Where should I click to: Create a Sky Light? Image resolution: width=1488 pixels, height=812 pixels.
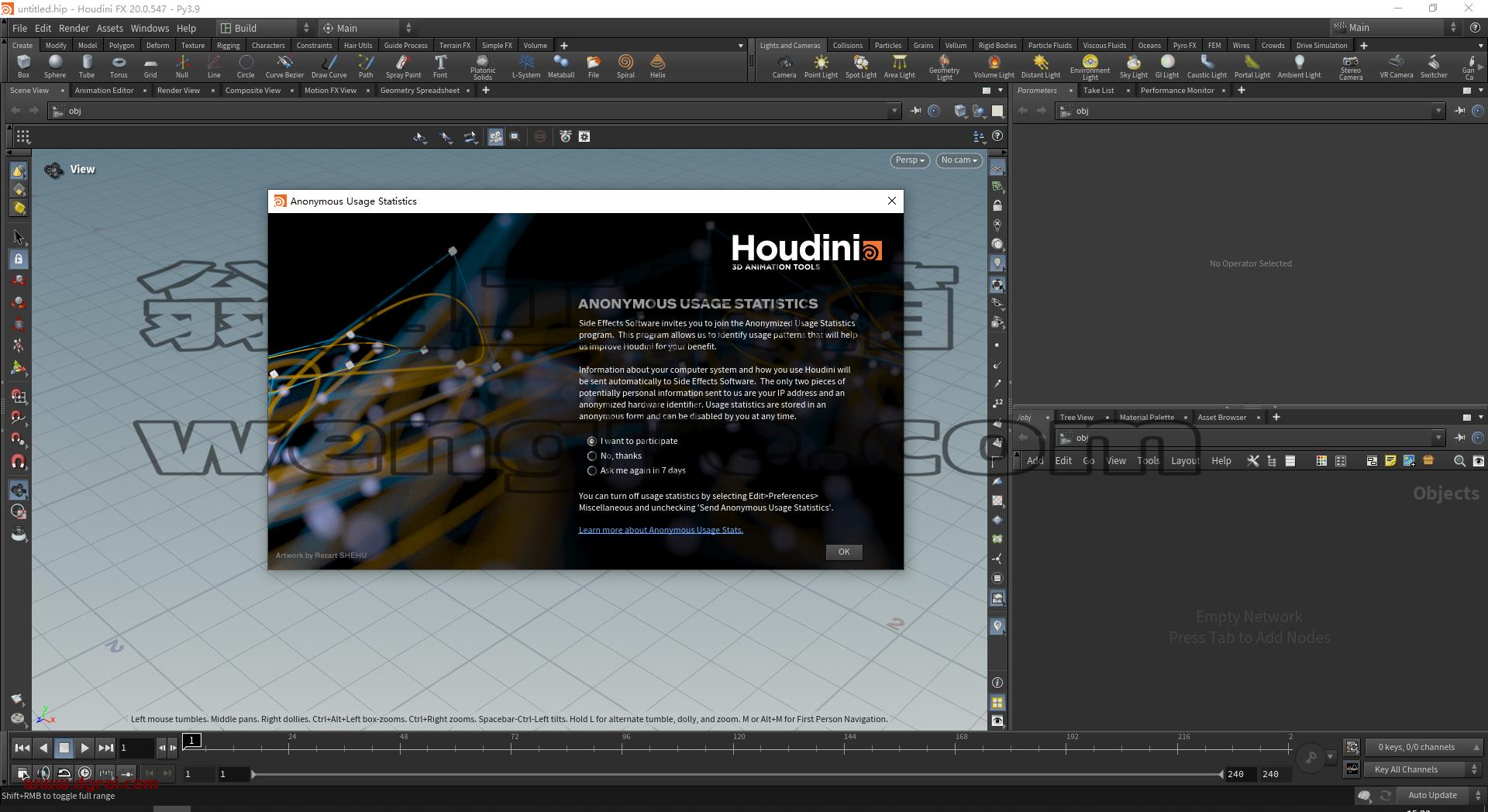pyautogui.click(x=1134, y=67)
